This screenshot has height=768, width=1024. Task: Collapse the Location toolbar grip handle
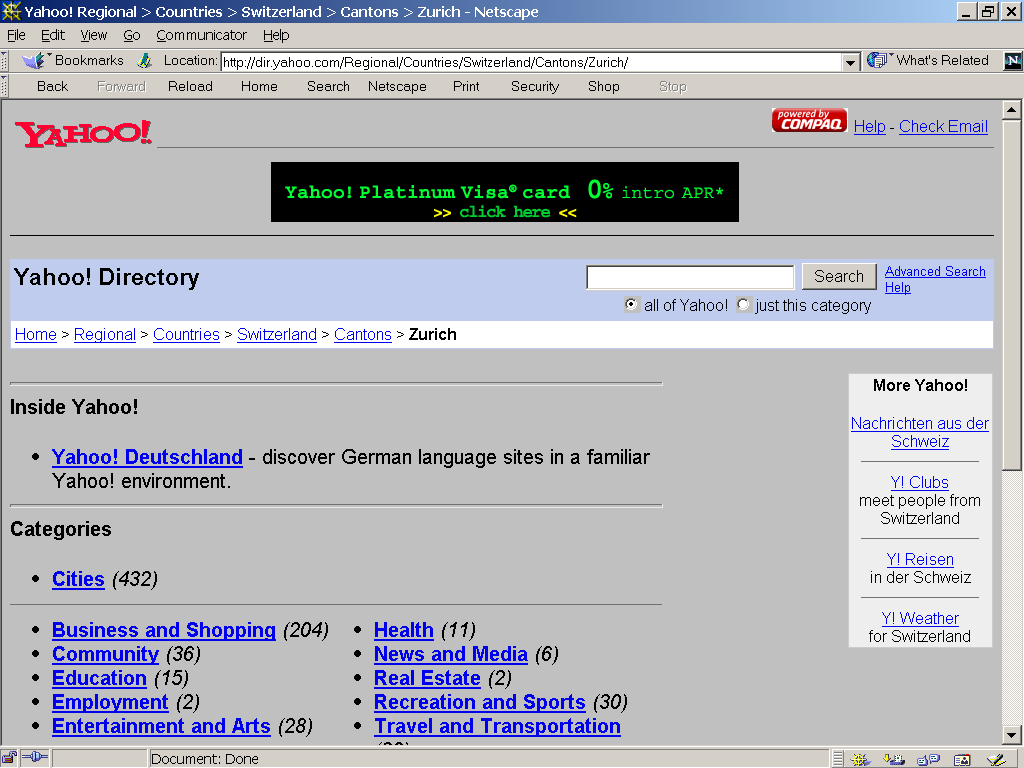click(4, 61)
